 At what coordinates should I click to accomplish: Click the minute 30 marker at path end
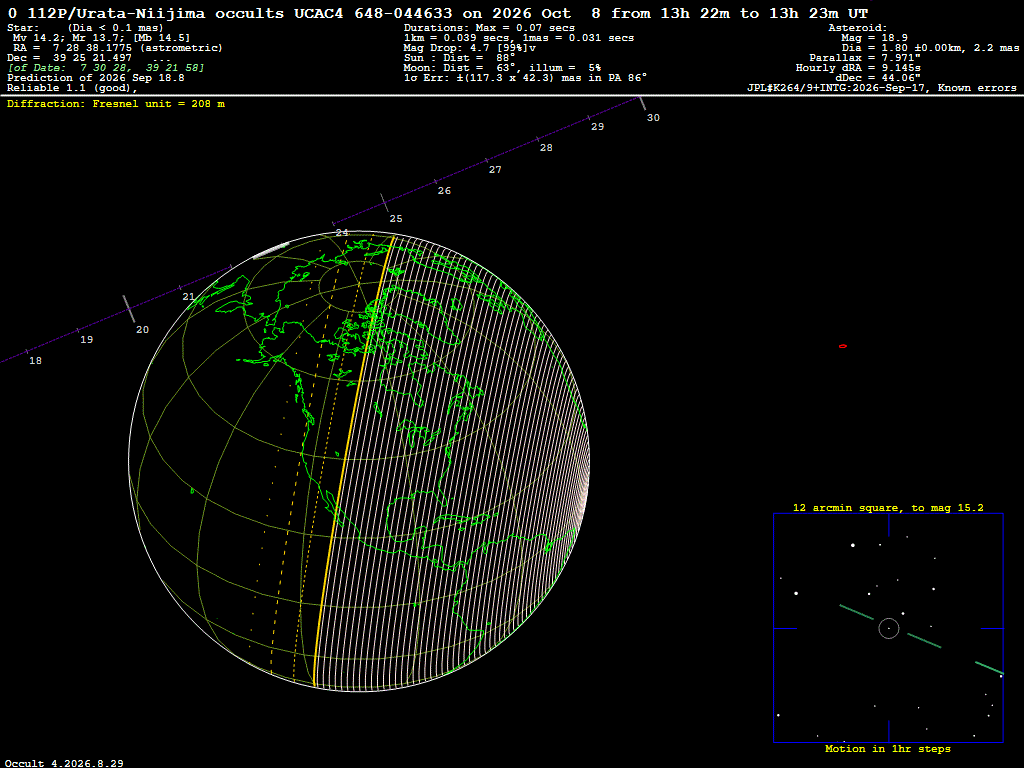[x=642, y=103]
